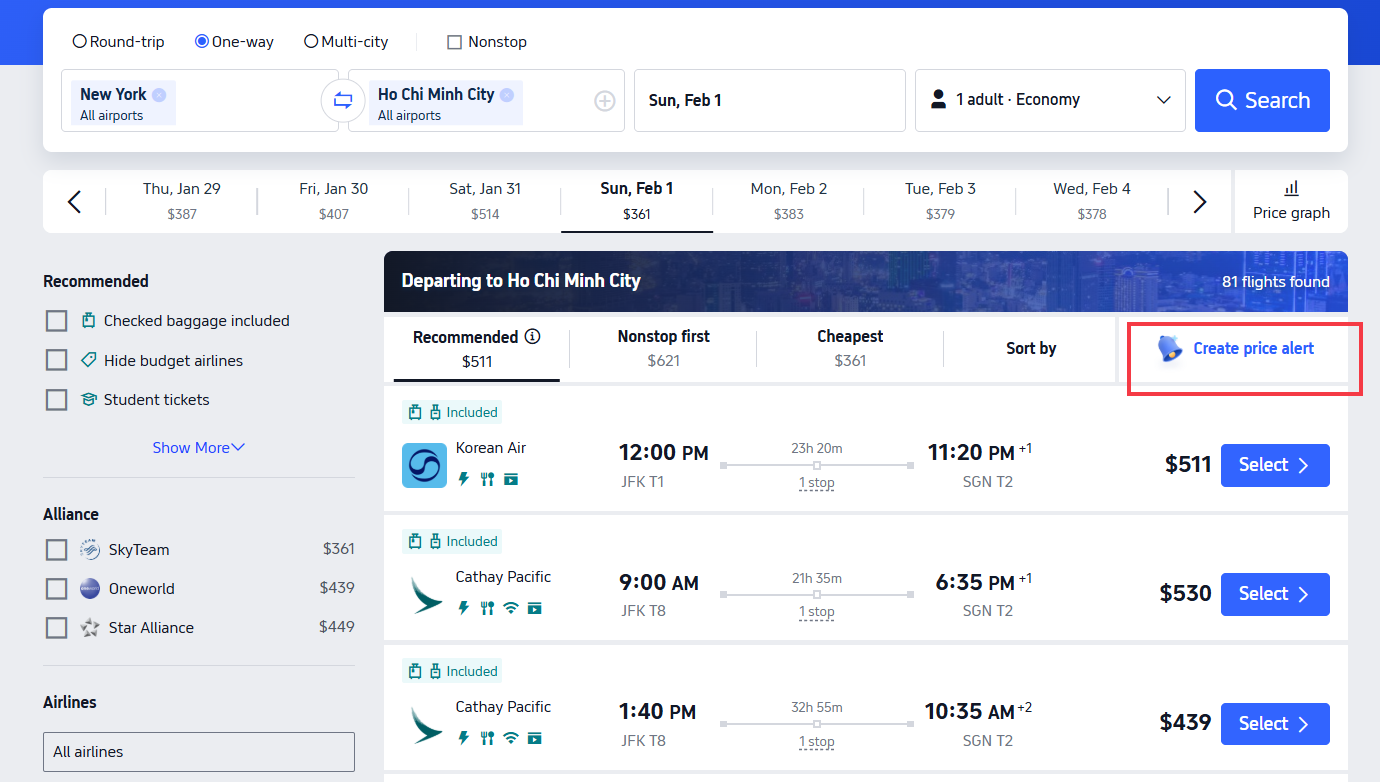Click the Korean Air airline logo

(x=424, y=466)
